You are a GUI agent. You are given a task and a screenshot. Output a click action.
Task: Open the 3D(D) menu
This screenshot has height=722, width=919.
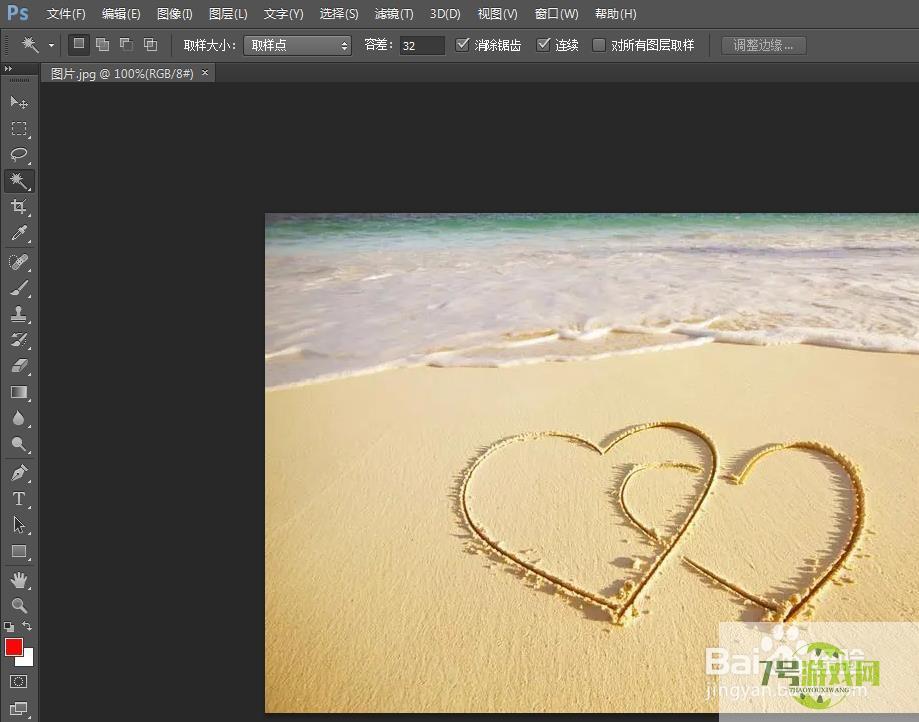pyautogui.click(x=445, y=13)
